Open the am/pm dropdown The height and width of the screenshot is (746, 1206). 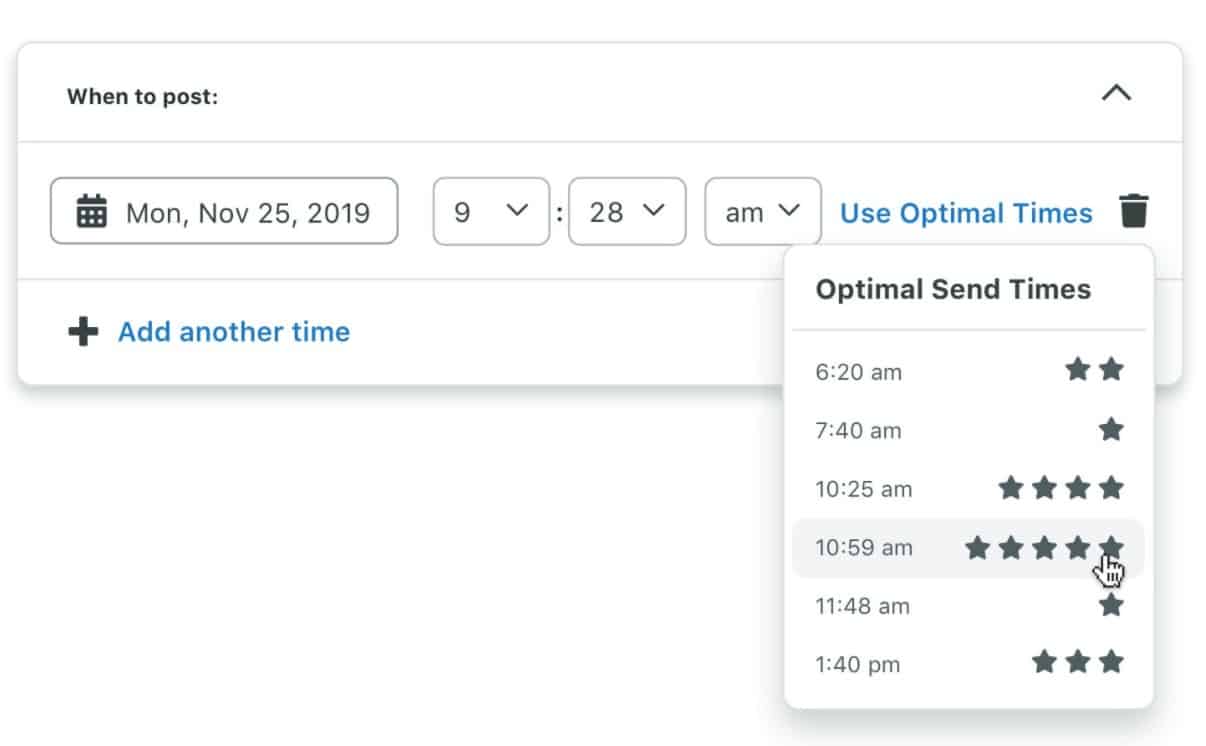tap(762, 211)
